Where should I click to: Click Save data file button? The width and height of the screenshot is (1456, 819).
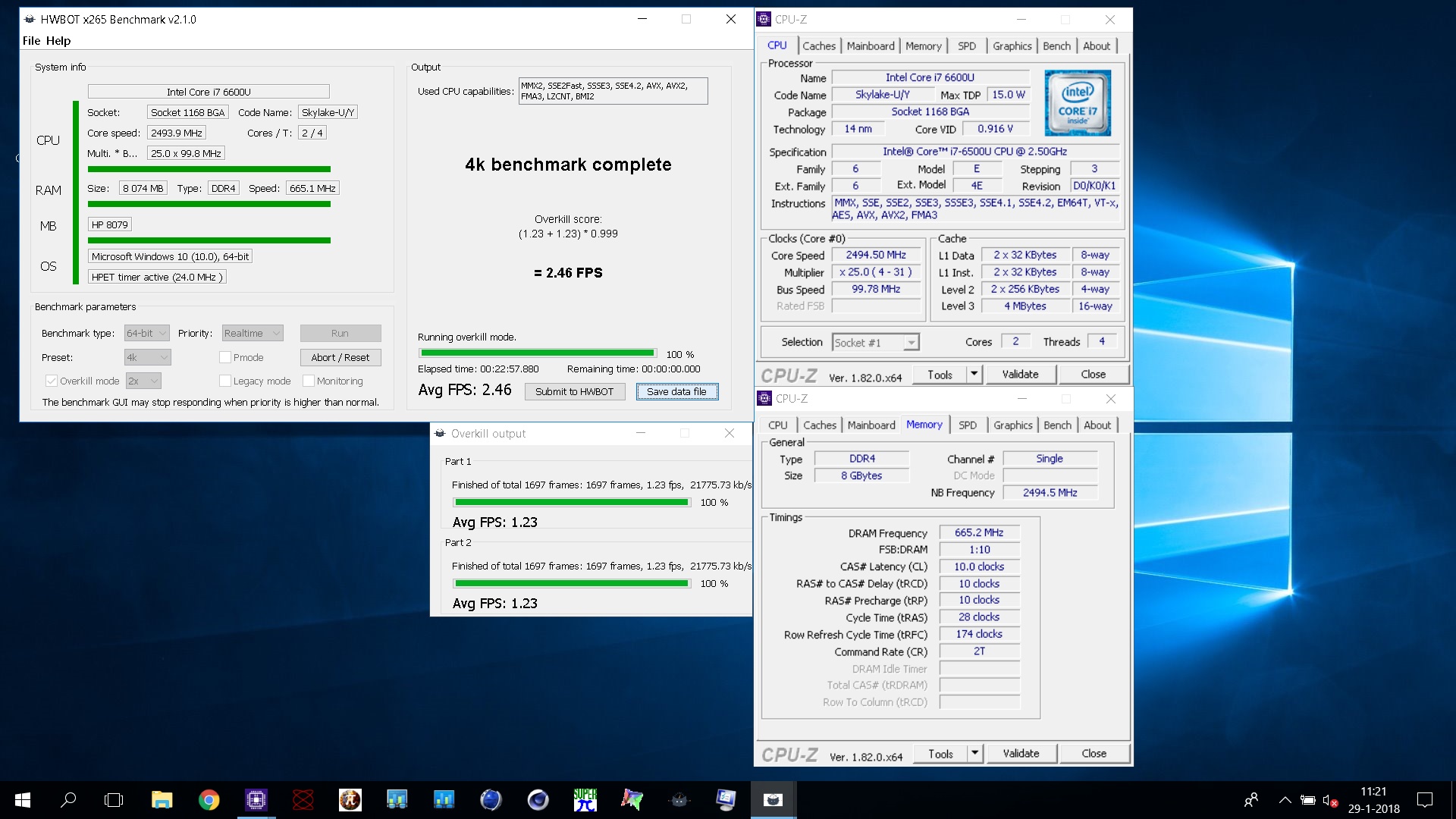point(676,392)
